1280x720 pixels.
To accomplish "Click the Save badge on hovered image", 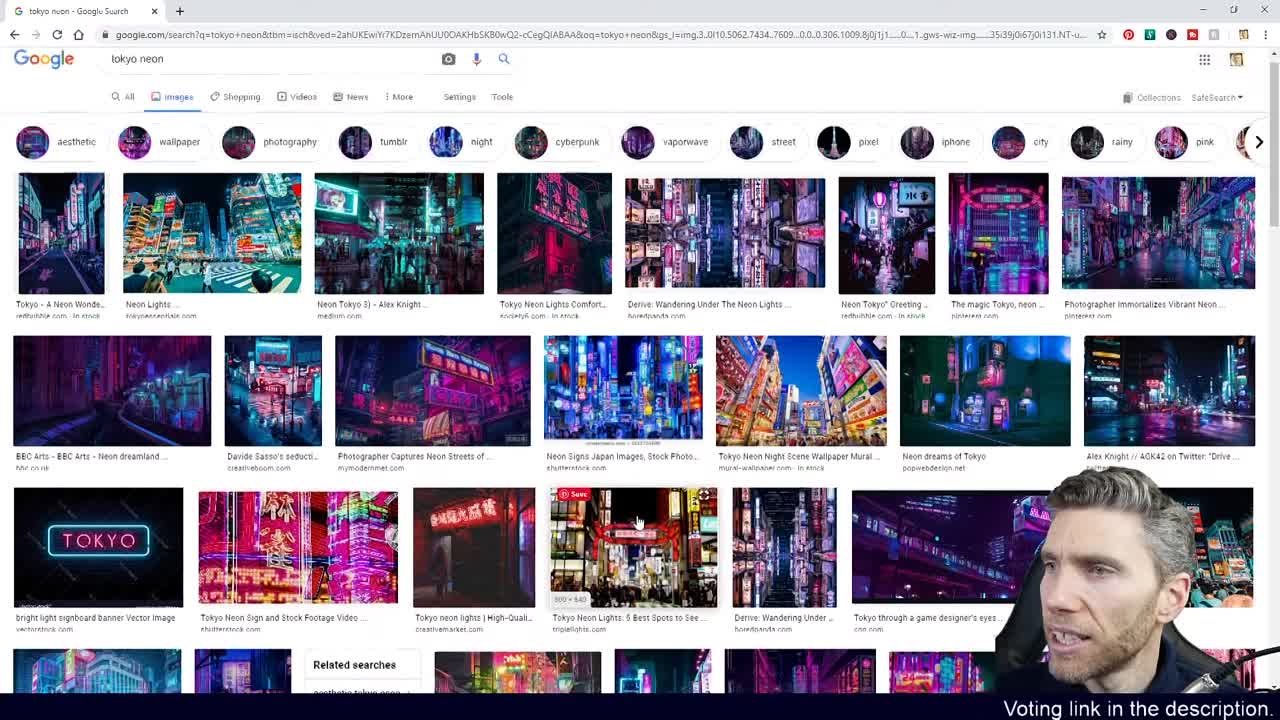I will [573, 494].
